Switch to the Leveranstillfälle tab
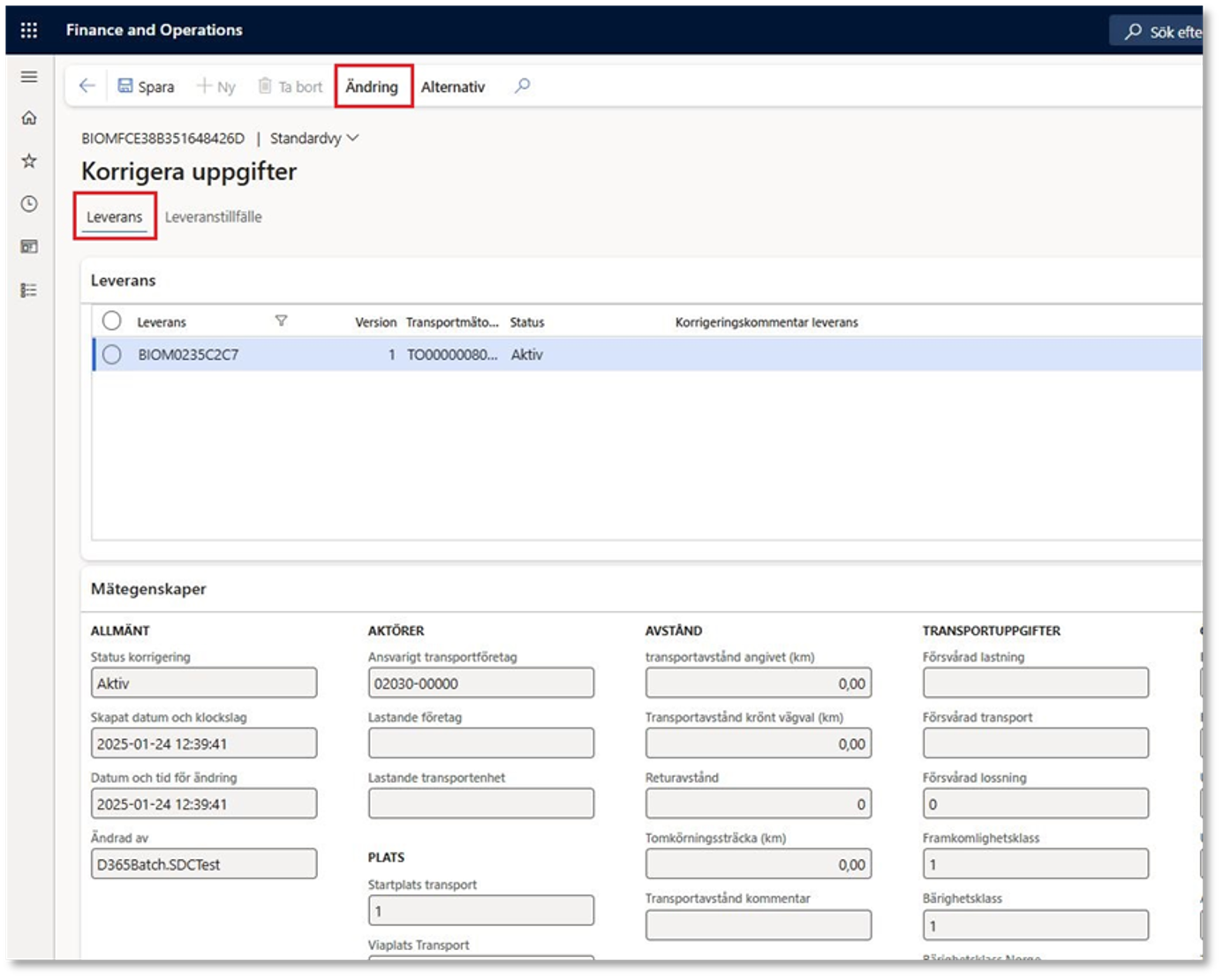The height and width of the screenshot is (980, 1223). point(214,216)
